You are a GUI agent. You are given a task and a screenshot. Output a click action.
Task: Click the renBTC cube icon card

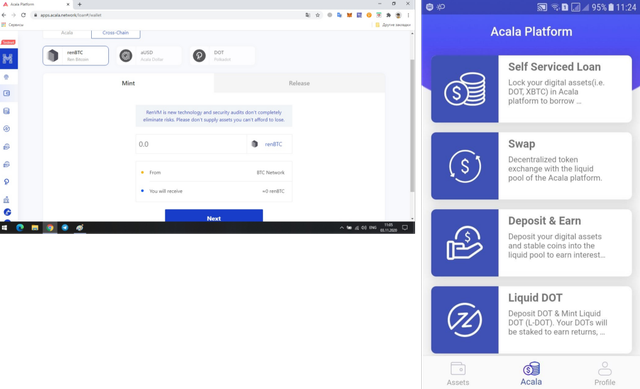[x=76, y=56]
